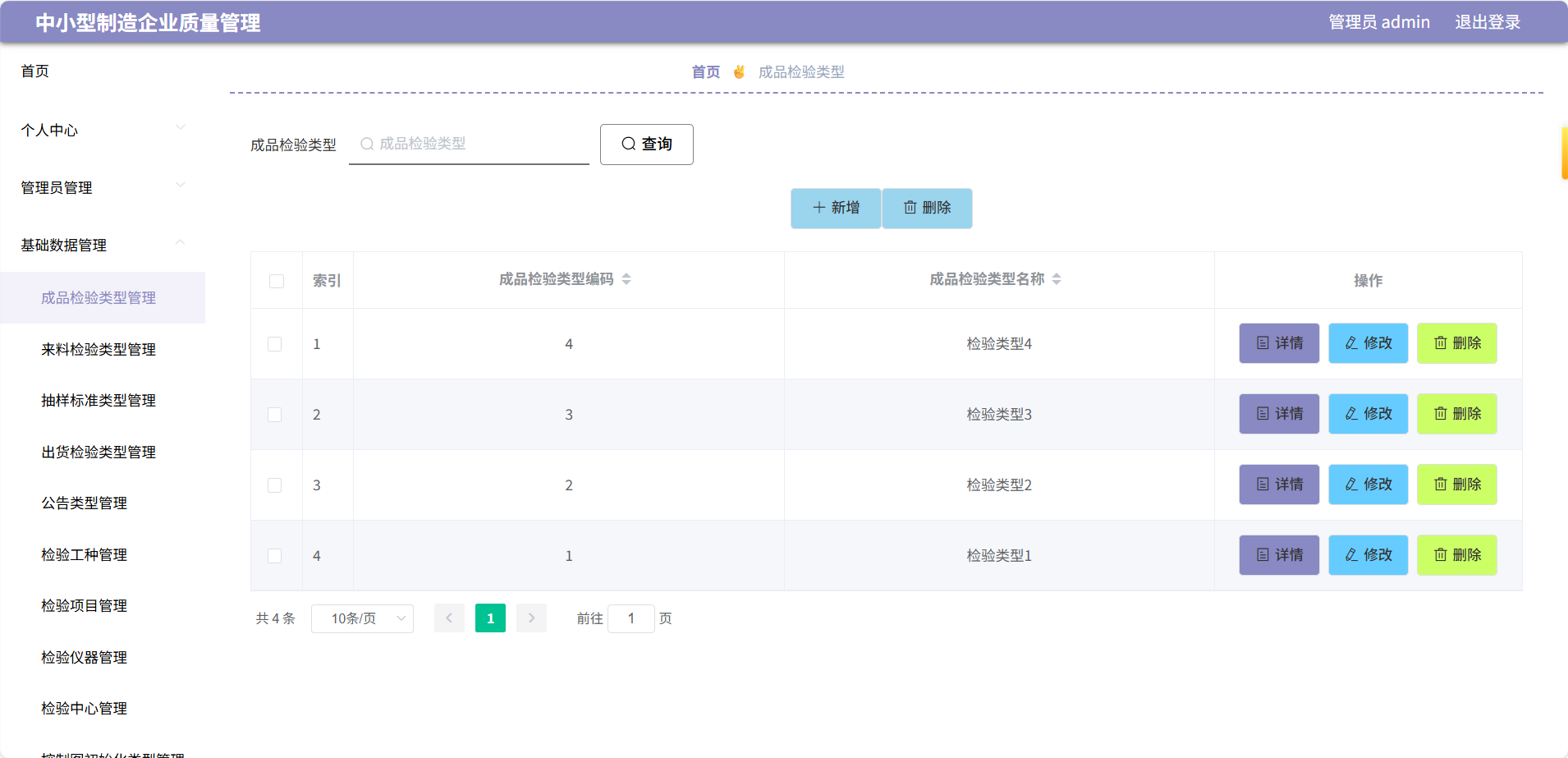Click 修改 for 检验类型2
This screenshot has height=758, width=1568.
click(1368, 485)
